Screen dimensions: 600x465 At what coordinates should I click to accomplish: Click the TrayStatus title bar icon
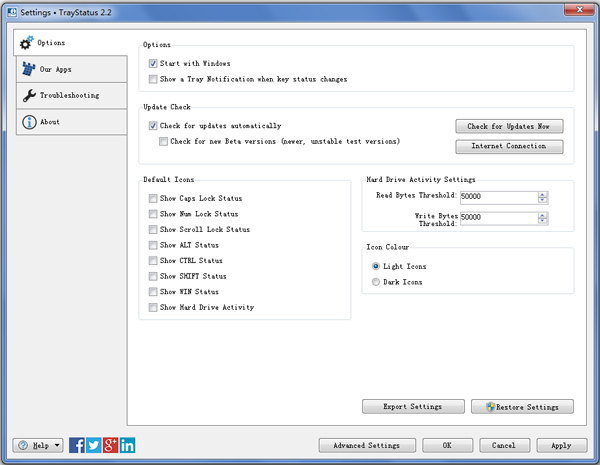12,12
